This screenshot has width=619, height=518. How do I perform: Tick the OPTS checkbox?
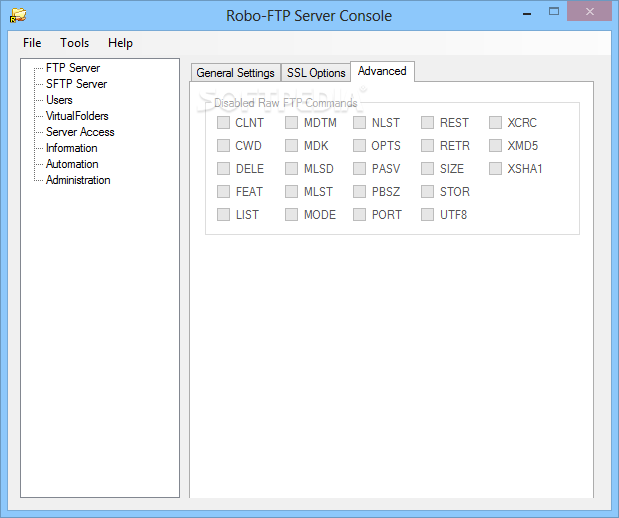359,145
